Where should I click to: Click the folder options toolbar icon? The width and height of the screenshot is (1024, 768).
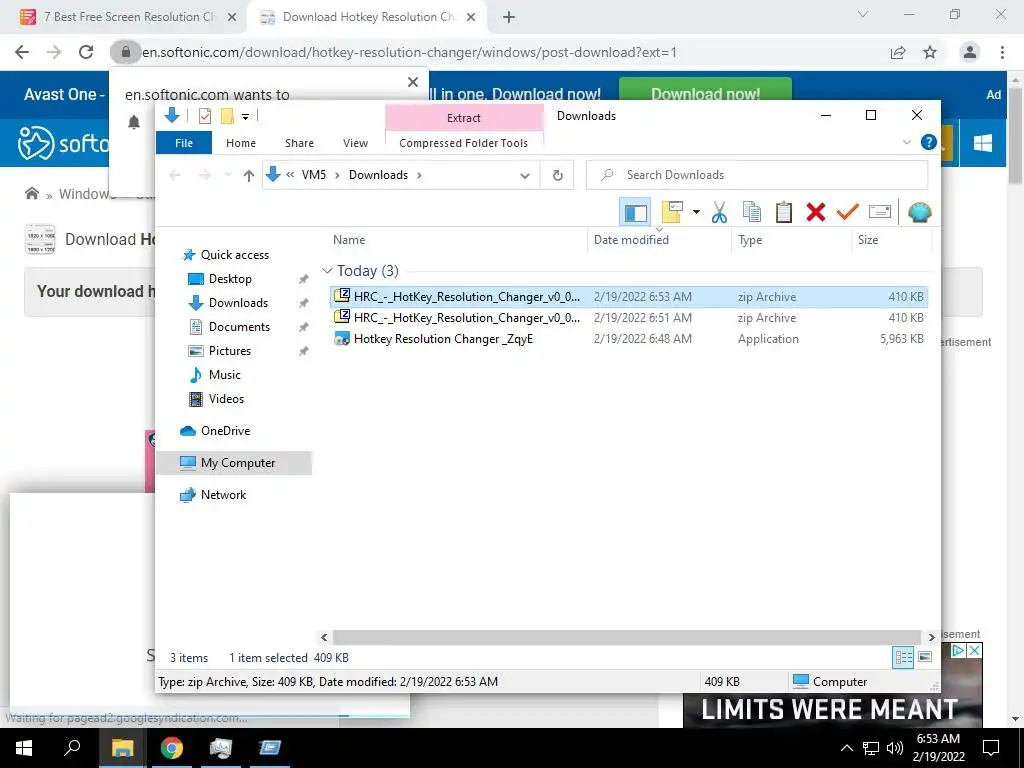click(x=672, y=212)
